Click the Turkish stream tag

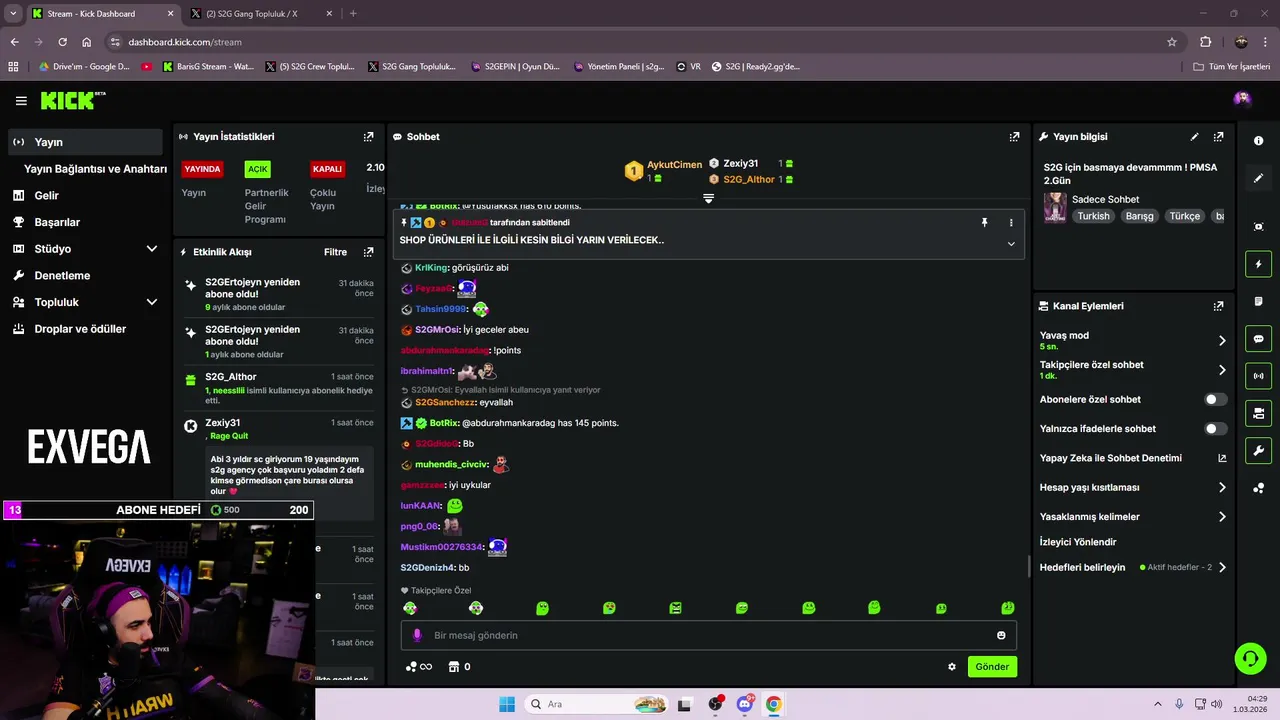click(1093, 216)
